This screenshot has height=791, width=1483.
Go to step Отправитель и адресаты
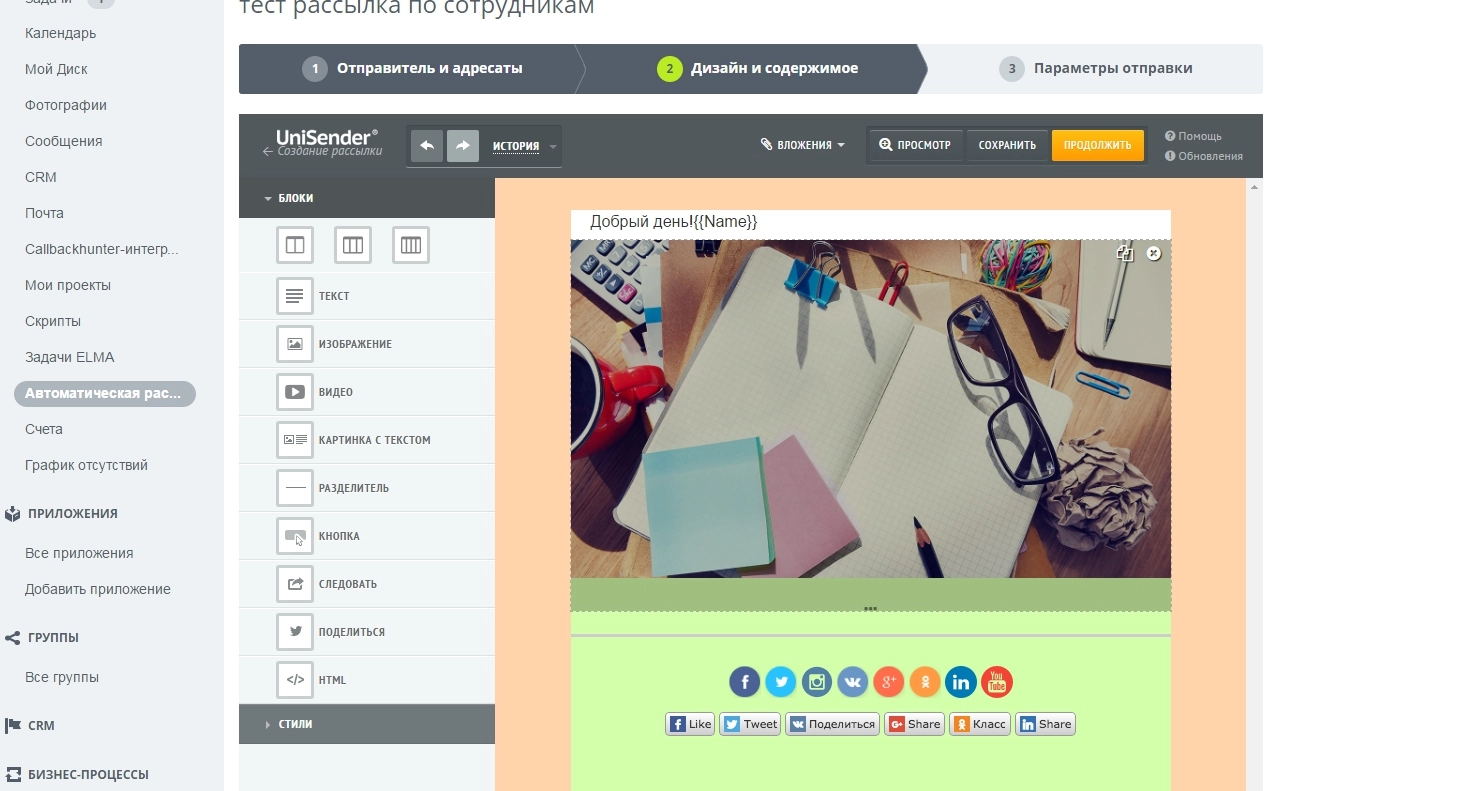coord(412,69)
